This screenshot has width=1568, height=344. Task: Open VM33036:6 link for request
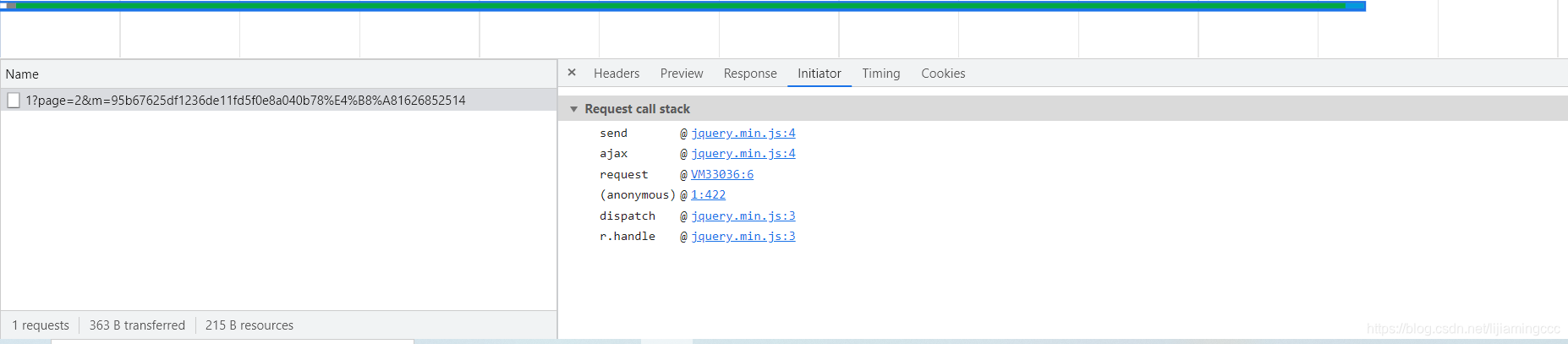pos(722,174)
